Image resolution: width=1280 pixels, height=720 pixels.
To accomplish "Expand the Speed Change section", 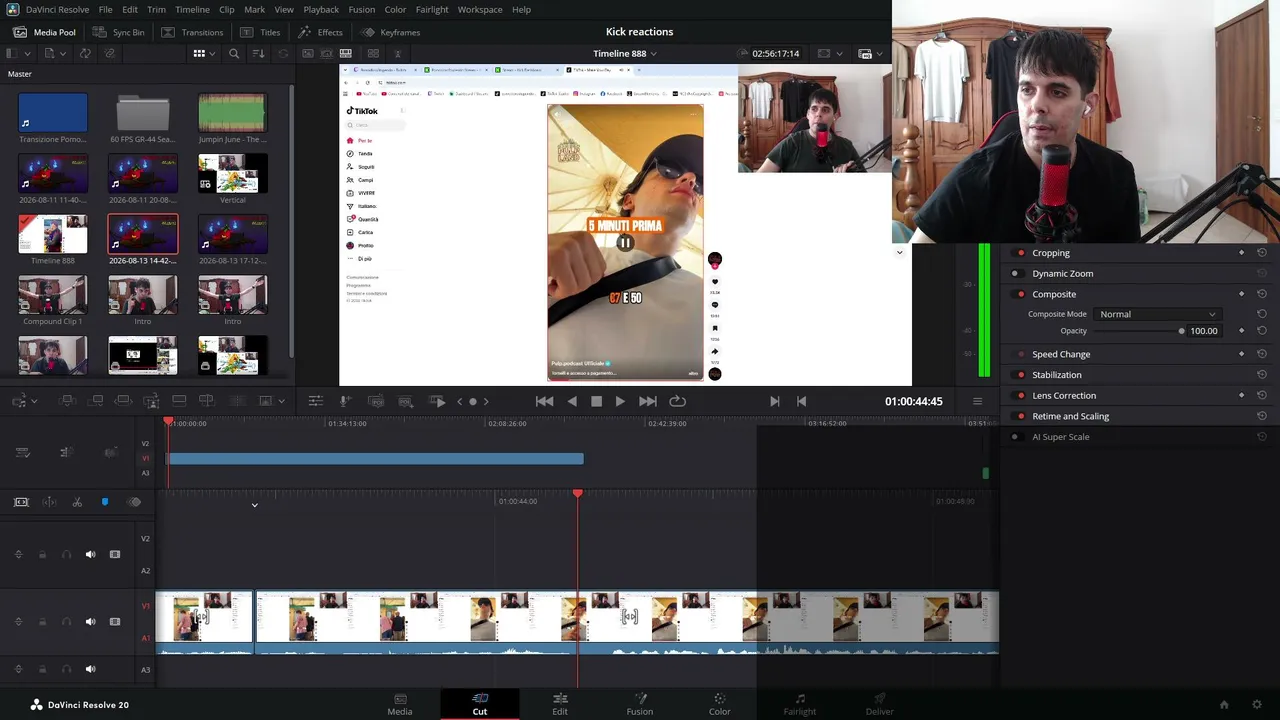I will coord(1061,354).
